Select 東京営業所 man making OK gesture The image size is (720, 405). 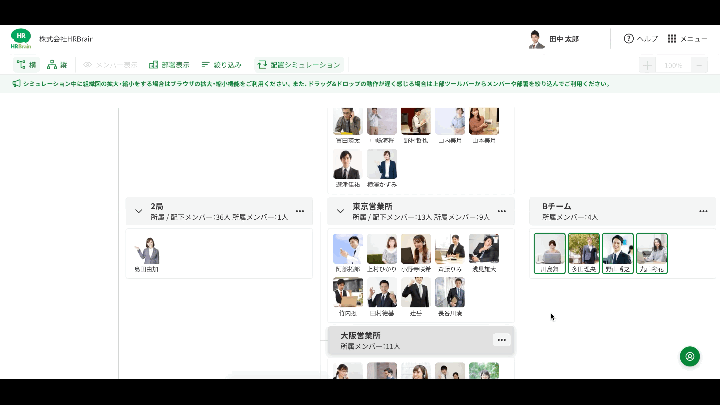click(382, 292)
